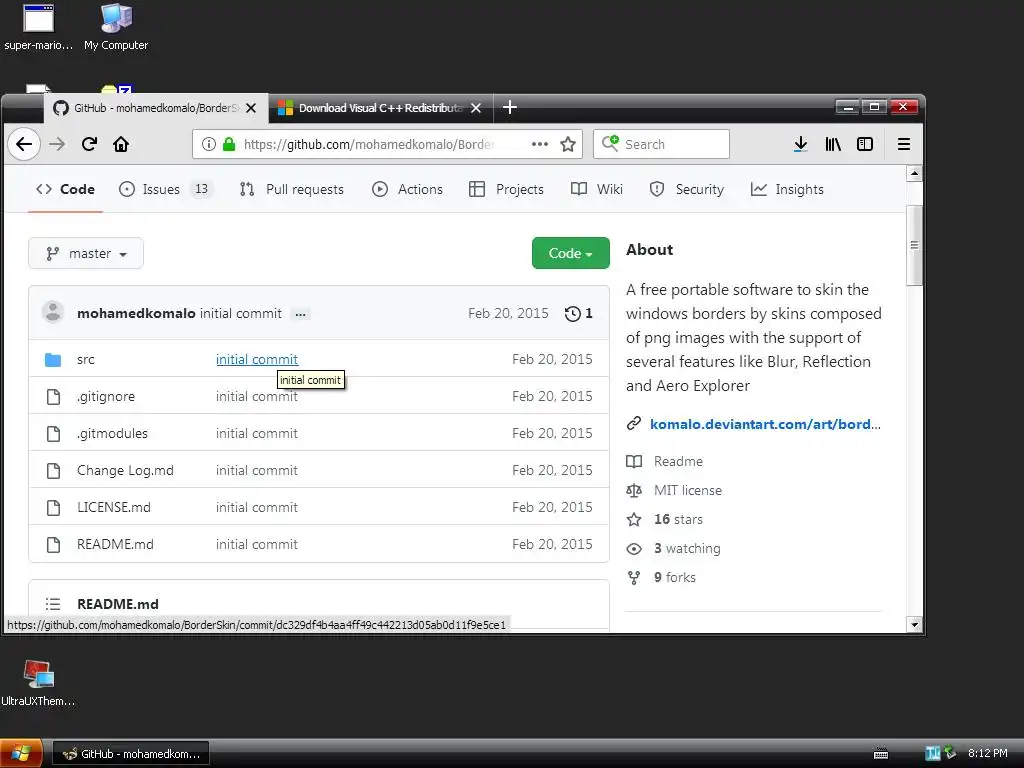The height and width of the screenshot is (768, 1024).
Task: Go to Pull requests tab
Action: tap(291, 189)
